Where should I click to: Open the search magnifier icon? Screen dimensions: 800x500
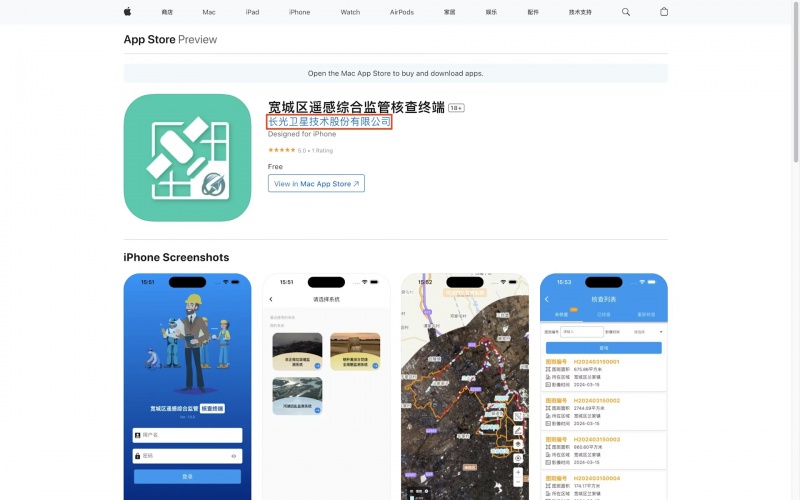(x=626, y=12)
